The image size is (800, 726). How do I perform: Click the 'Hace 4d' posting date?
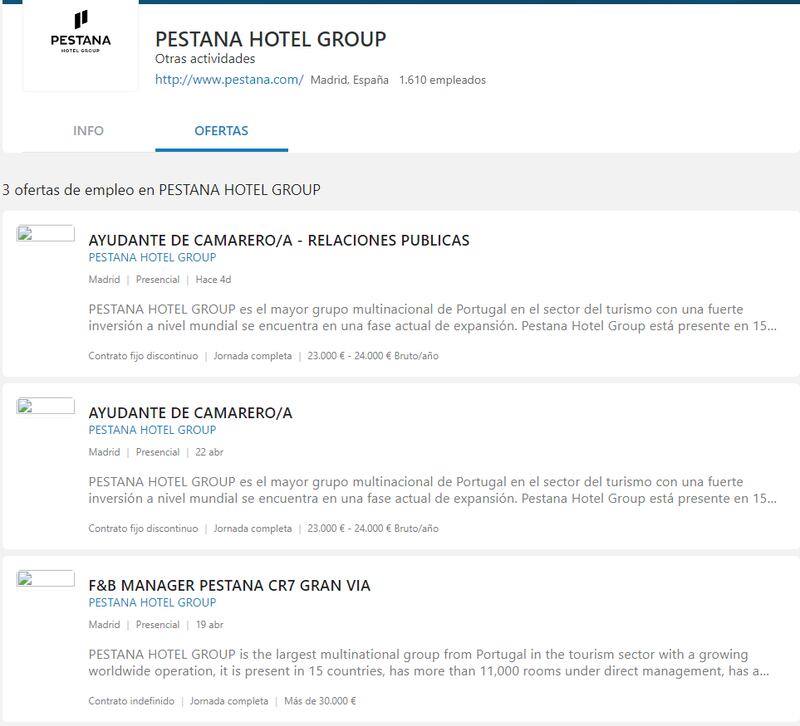(x=213, y=280)
